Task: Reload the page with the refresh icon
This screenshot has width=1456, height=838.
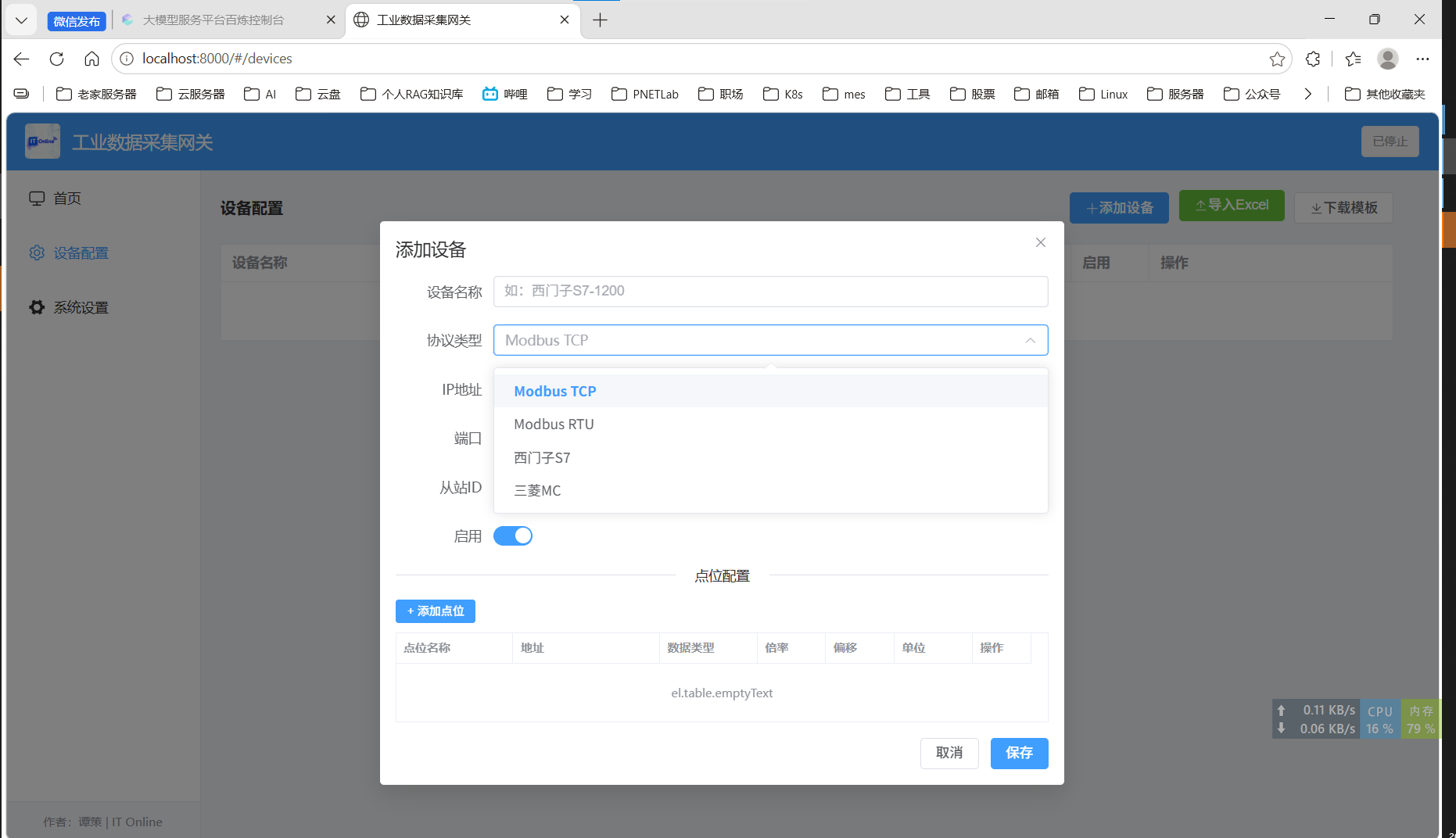Action: click(x=56, y=59)
